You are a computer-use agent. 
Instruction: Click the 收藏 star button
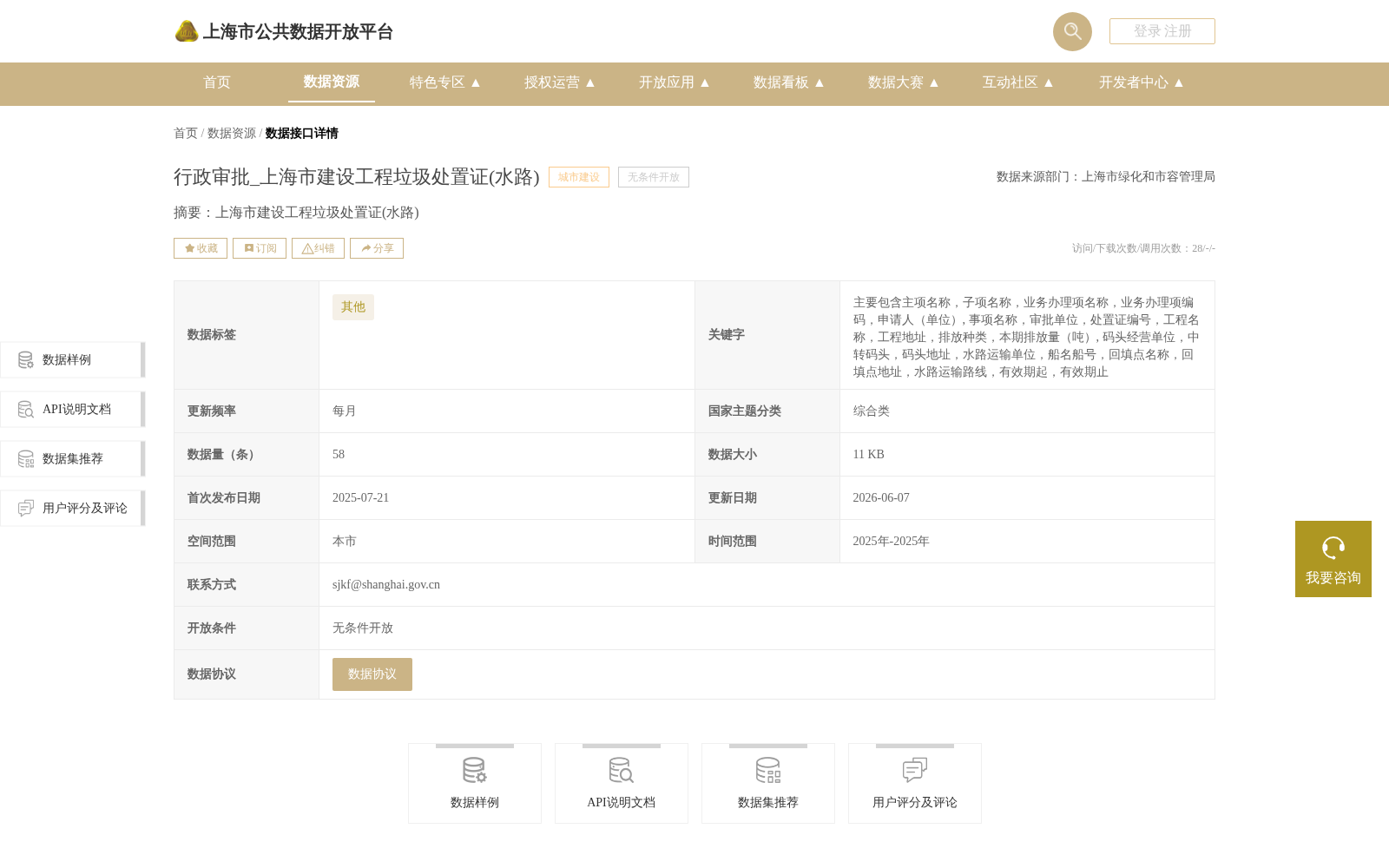(201, 248)
